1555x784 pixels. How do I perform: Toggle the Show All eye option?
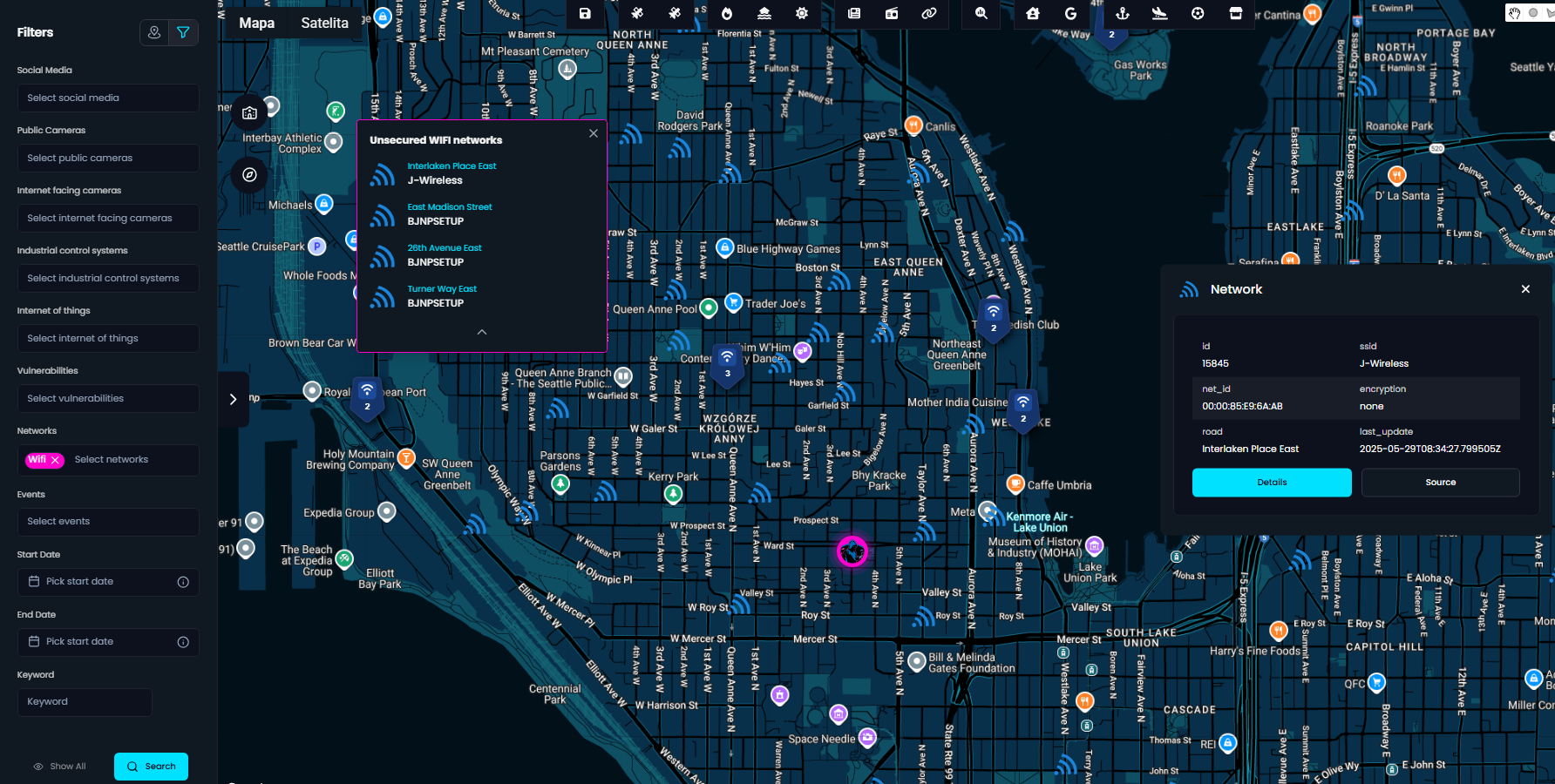coord(59,767)
